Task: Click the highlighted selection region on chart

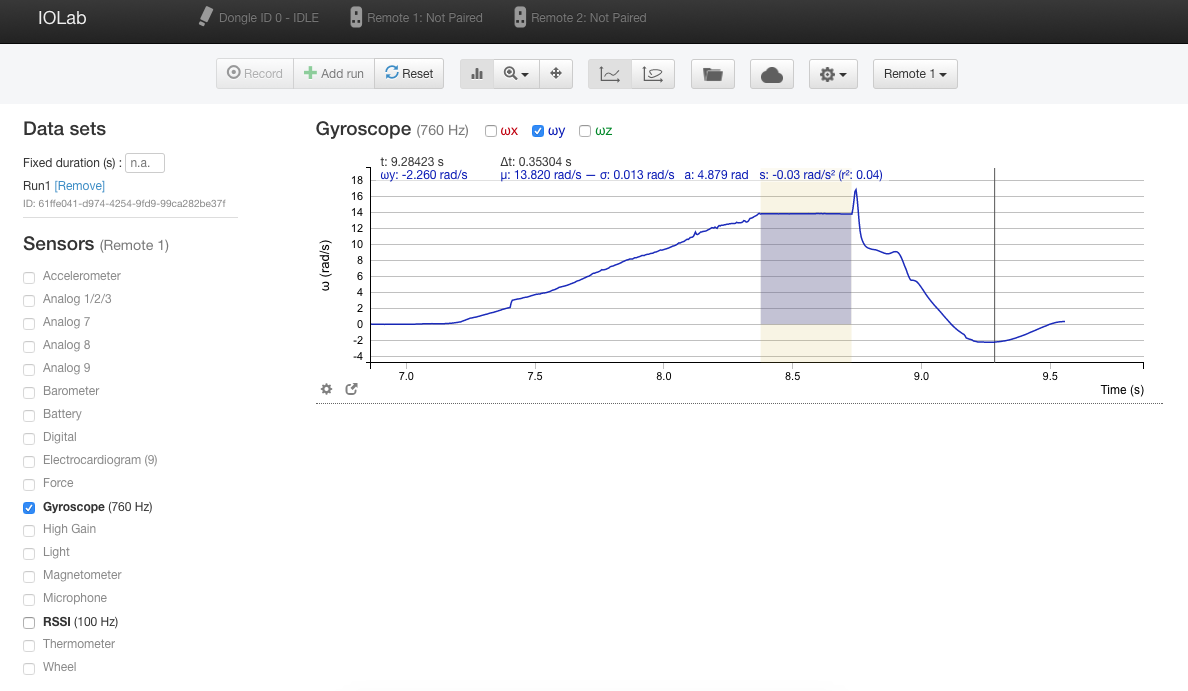Action: 806,269
